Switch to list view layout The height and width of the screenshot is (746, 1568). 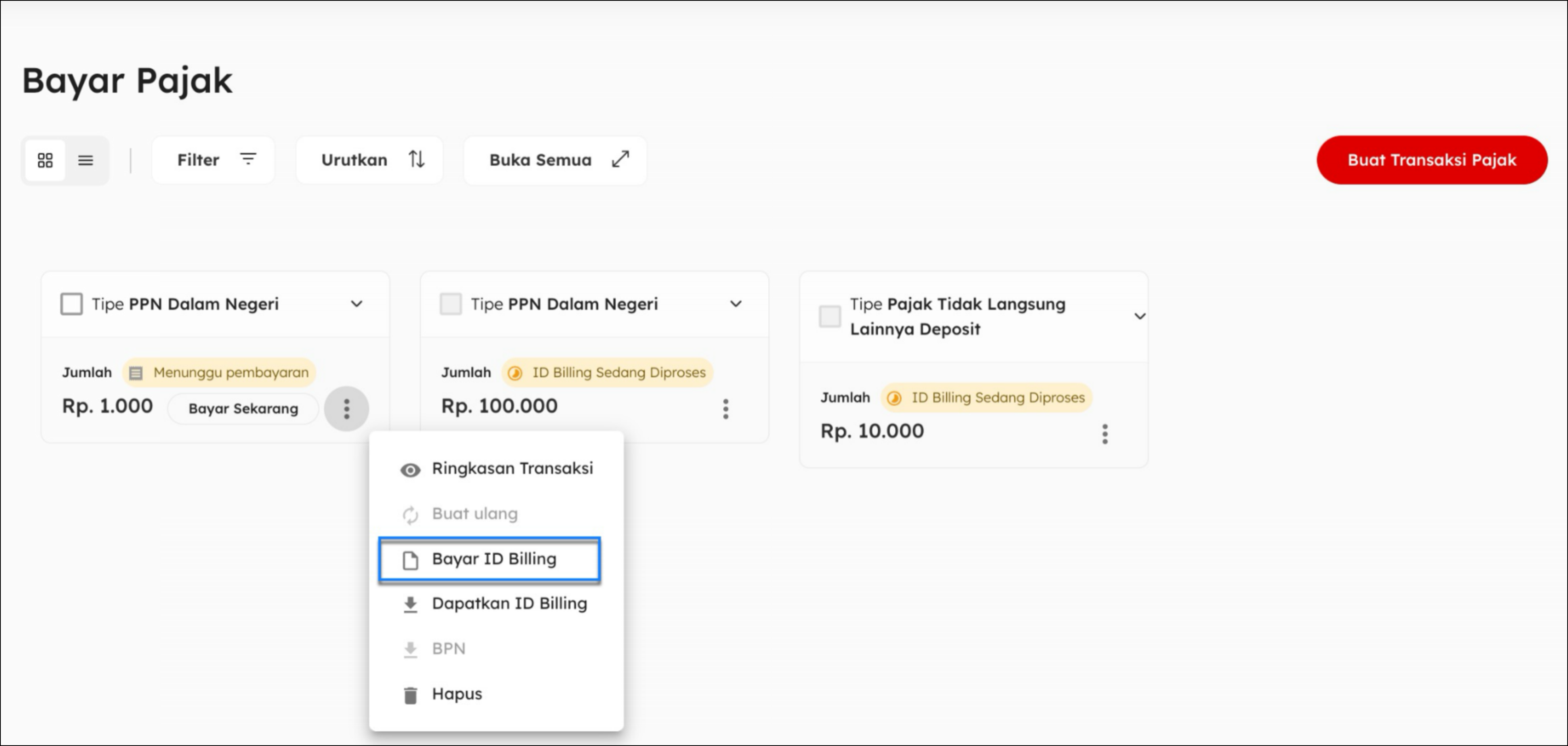click(x=86, y=160)
